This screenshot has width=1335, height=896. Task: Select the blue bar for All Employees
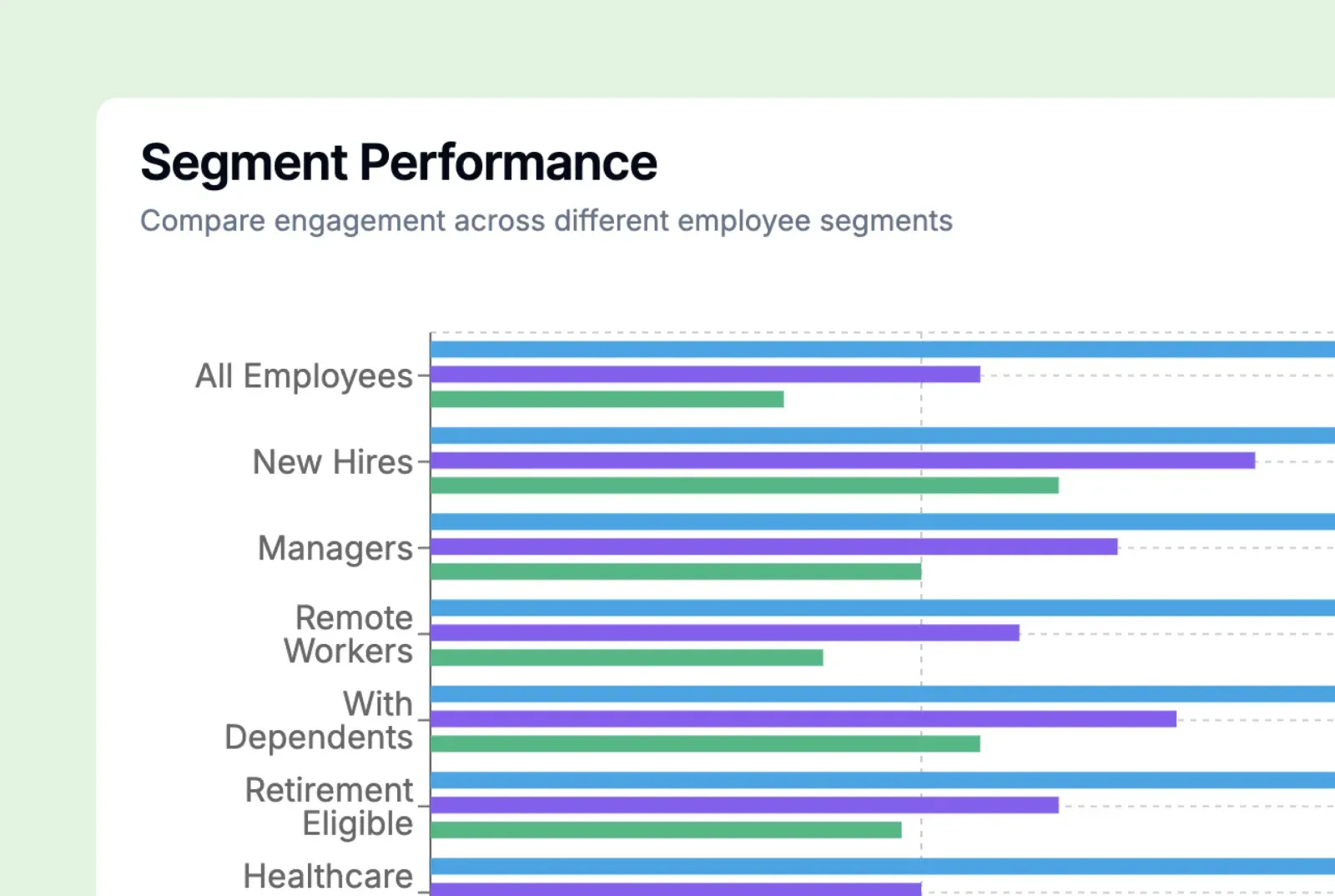pyautogui.click(x=882, y=350)
